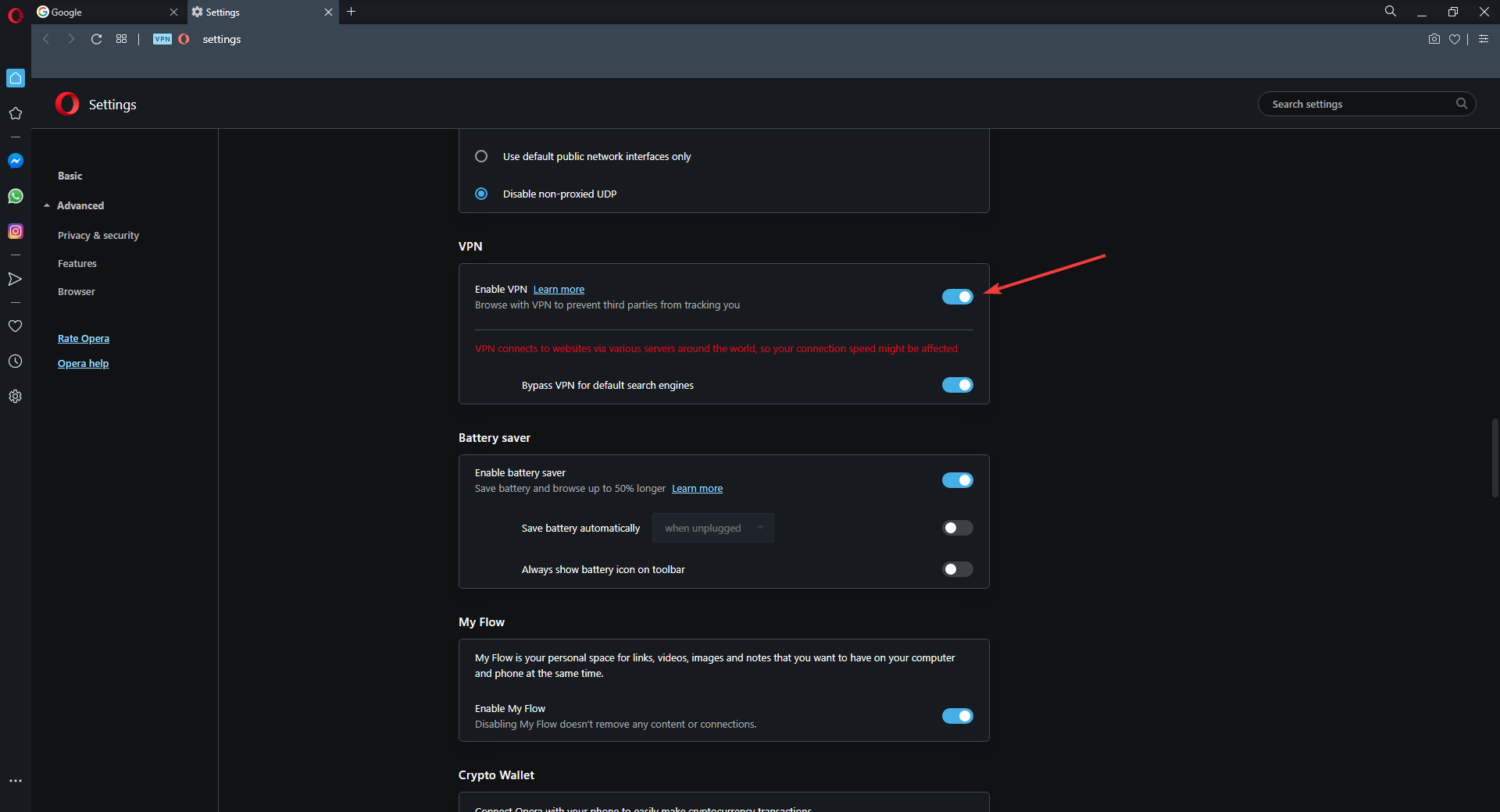
Task: Click the settings page scrollbar thumb
Action: click(1495, 458)
